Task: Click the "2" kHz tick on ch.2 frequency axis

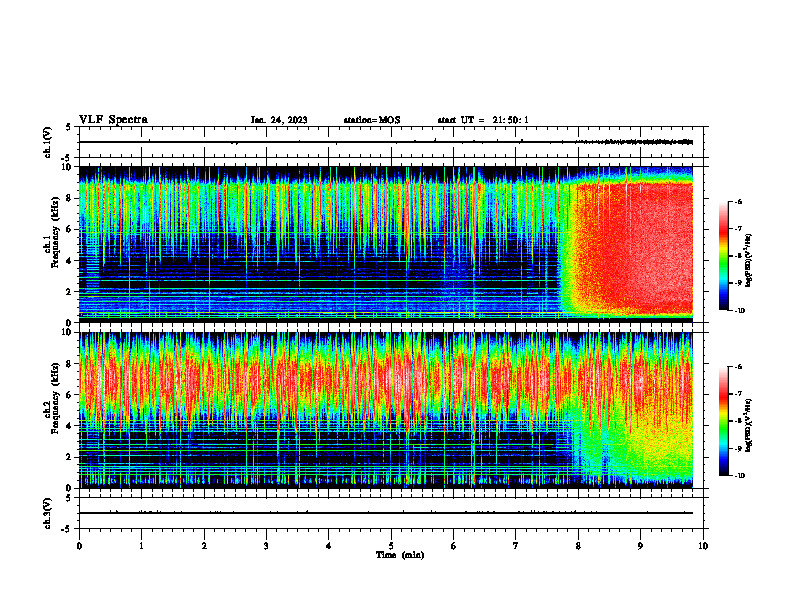Action: [x=70, y=457]
